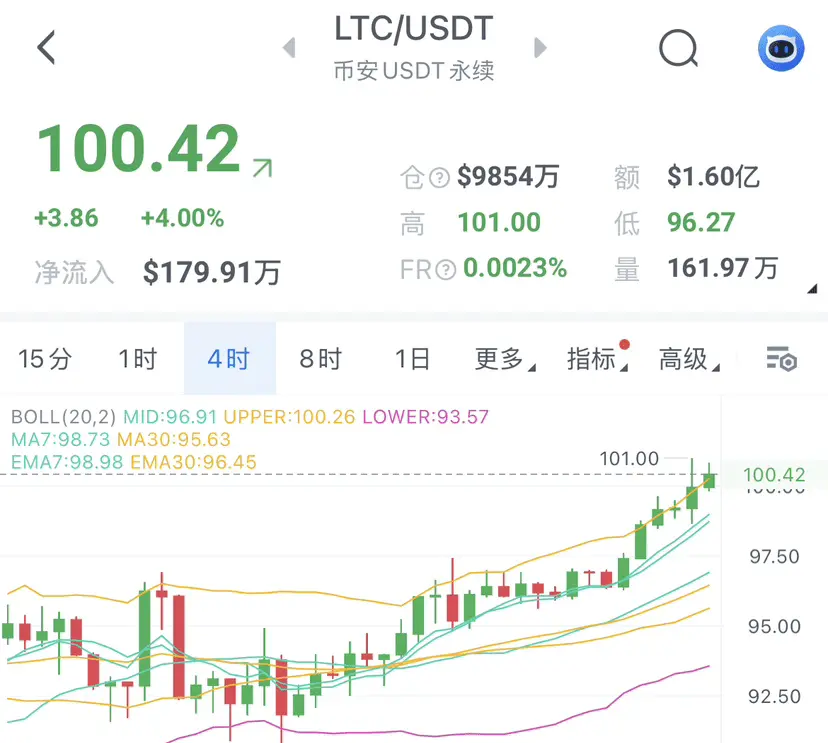Tap the volume 161.97万 value

click(723, 268)
